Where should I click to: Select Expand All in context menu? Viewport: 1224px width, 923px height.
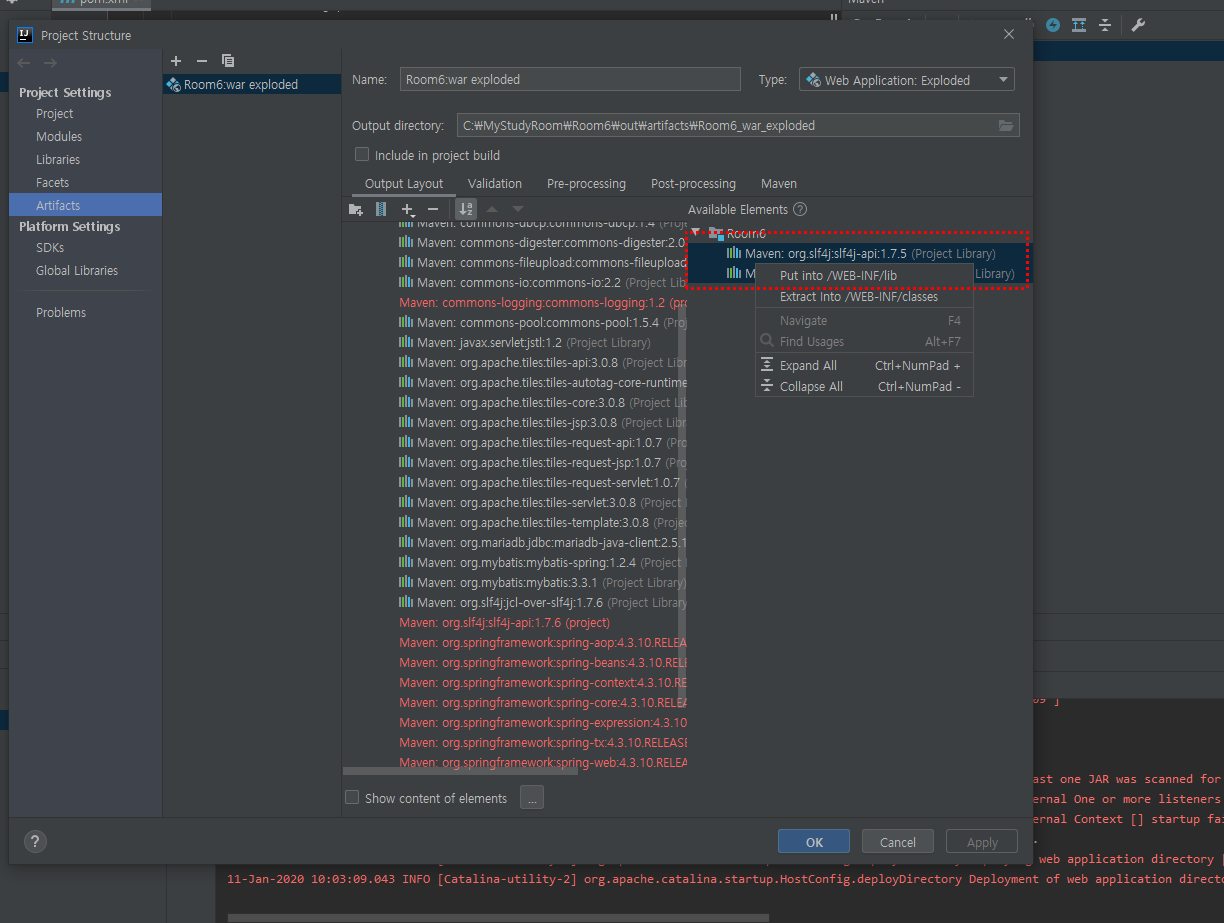click(864, 366)
